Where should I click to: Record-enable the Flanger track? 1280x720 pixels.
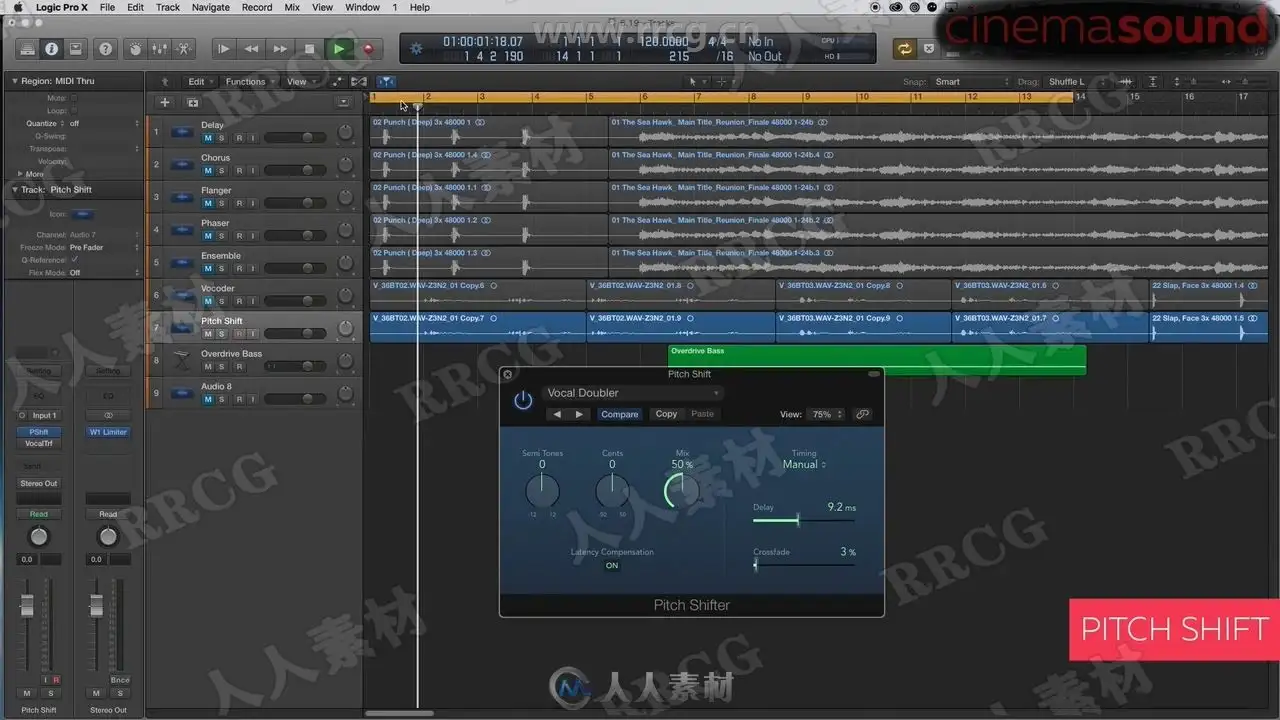(238, 203)
